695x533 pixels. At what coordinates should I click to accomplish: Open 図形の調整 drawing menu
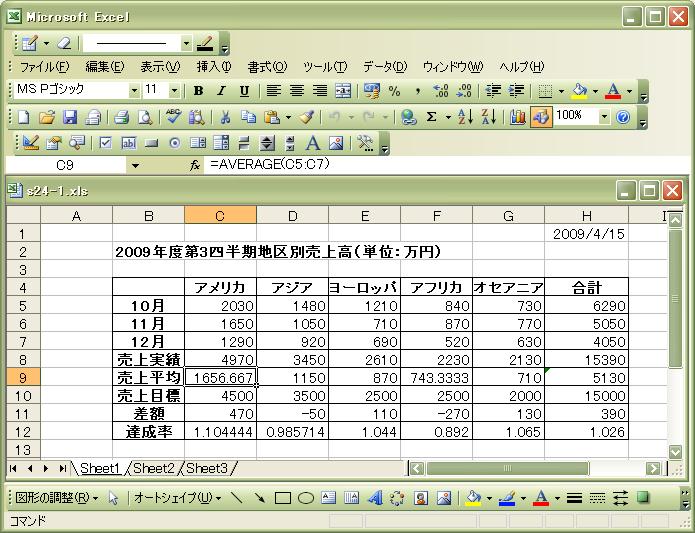(x=56, y=498)
